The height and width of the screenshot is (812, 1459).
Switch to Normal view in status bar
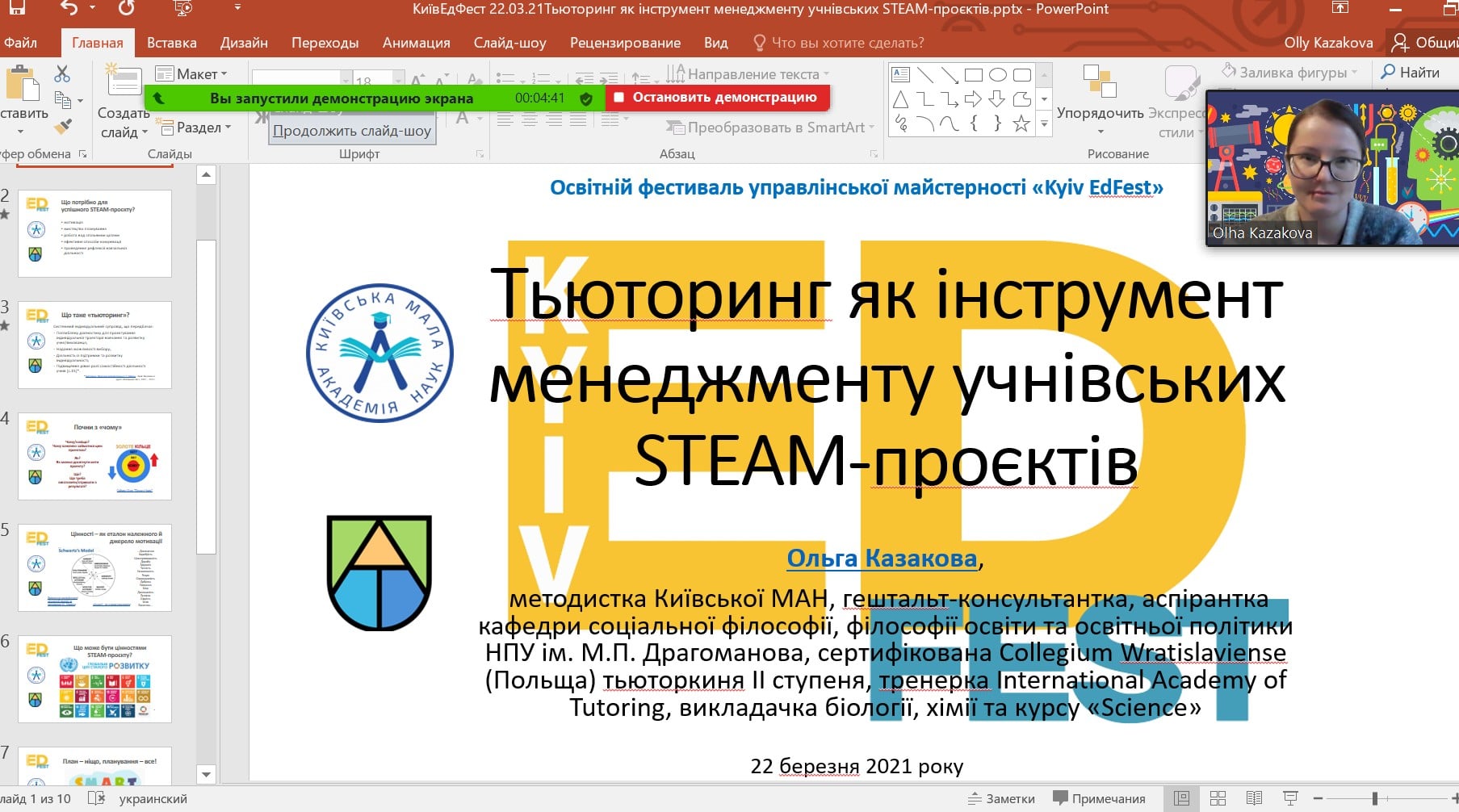click(x=1181, y=798)
